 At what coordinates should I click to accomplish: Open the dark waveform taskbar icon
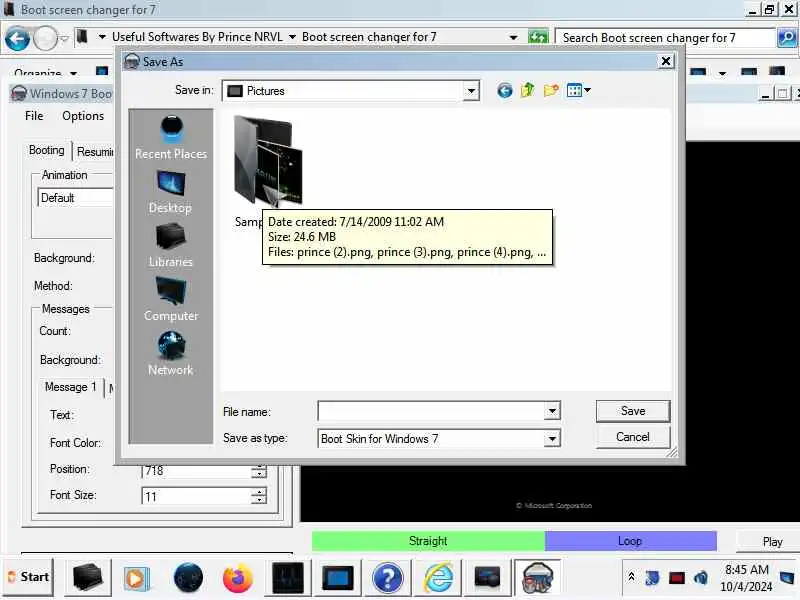(x=288, y=578)
